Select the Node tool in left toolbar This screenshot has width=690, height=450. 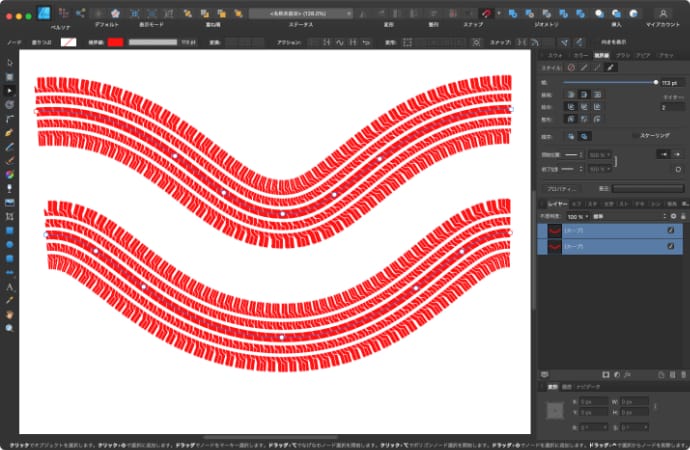click(10, 89)
